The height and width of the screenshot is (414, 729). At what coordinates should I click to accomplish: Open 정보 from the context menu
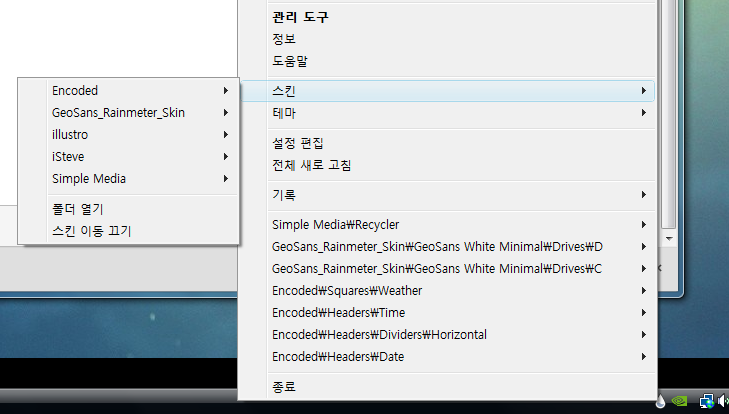284,39
